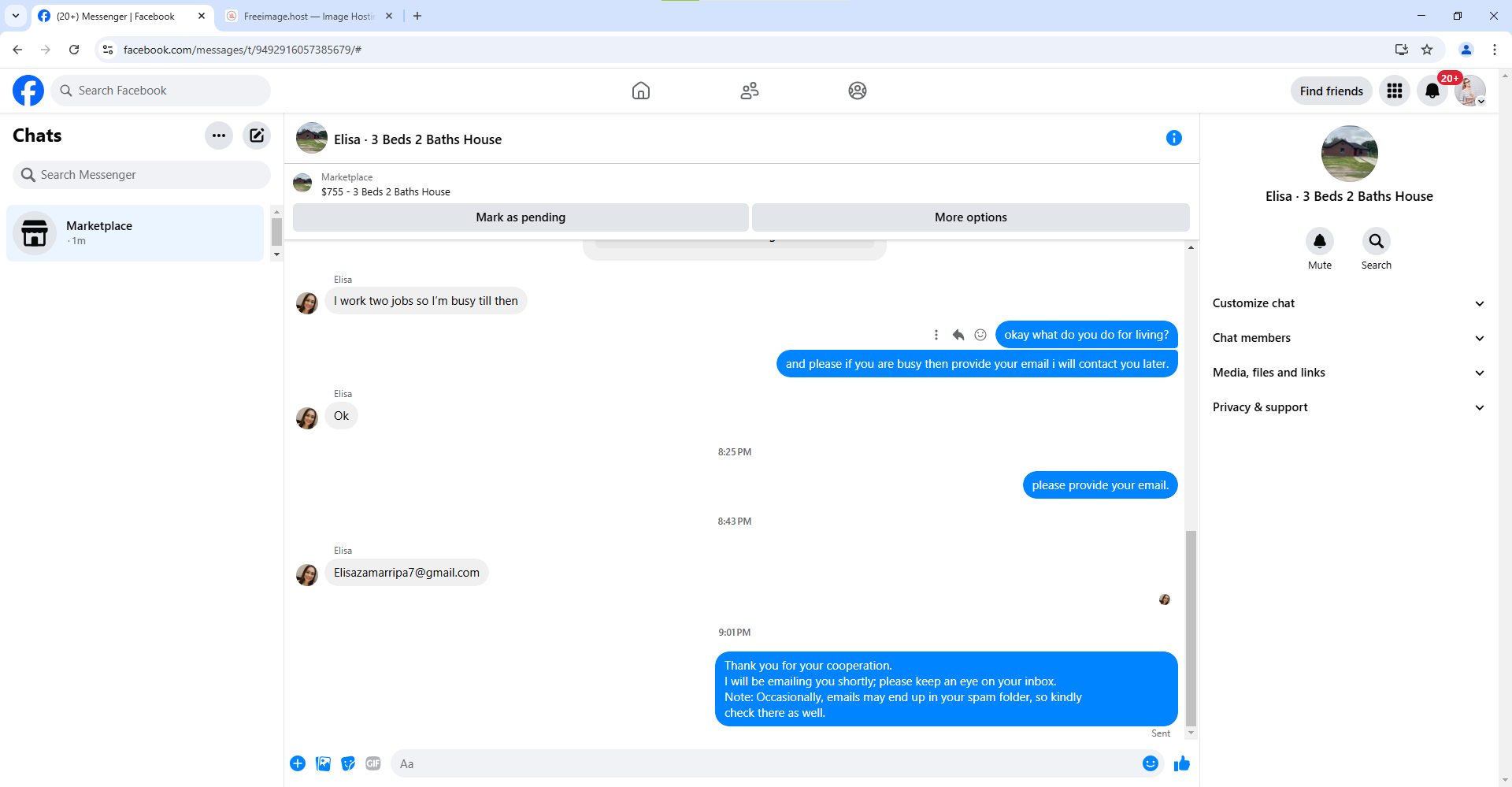Choose a sticker from the composer
This screenshot has height=787, width=1512.
click(348, 763)
